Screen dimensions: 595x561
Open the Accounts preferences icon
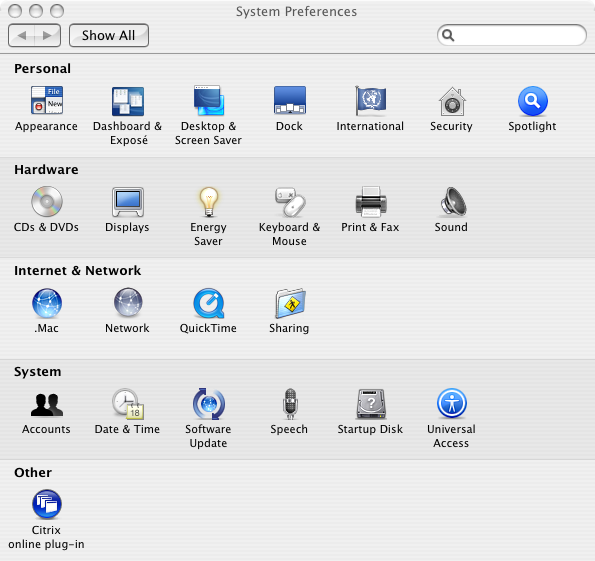point(47,405)
